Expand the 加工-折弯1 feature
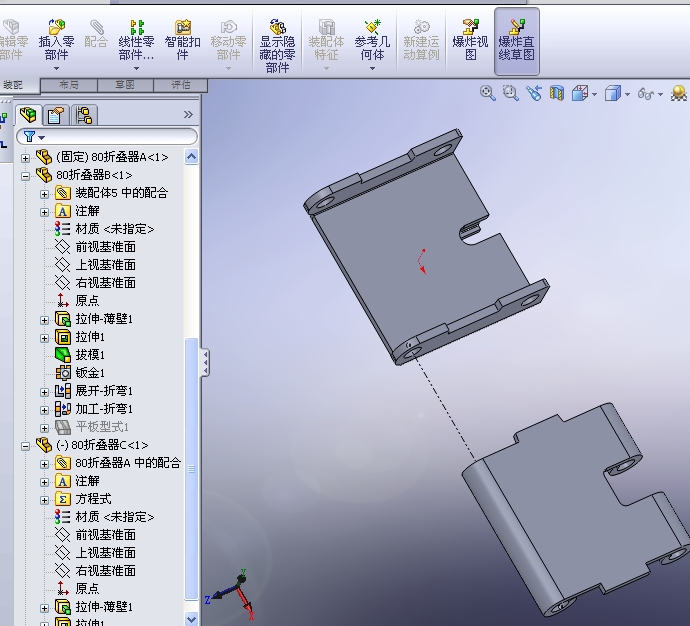 tap(44, 410)
